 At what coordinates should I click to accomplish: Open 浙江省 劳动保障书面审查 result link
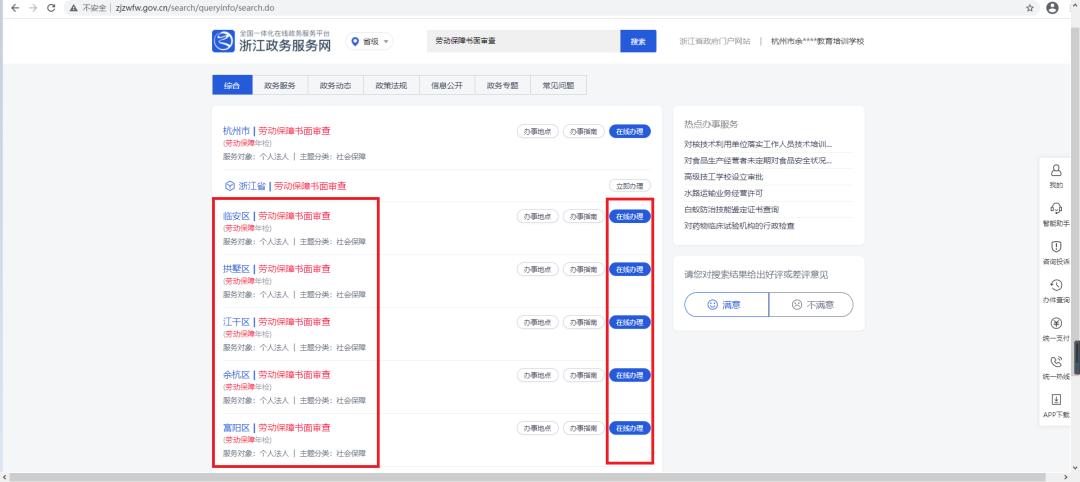[x=292, y=186]
